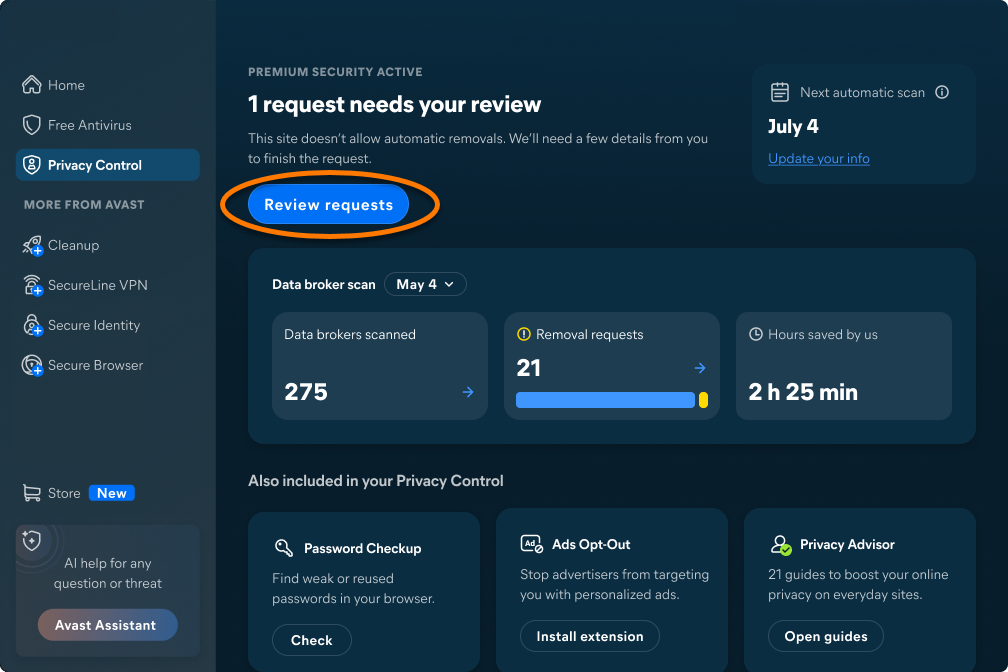Click the Password Checkup key icon
The width and height of the screenshot is (1008, 672).
(284, 548)
